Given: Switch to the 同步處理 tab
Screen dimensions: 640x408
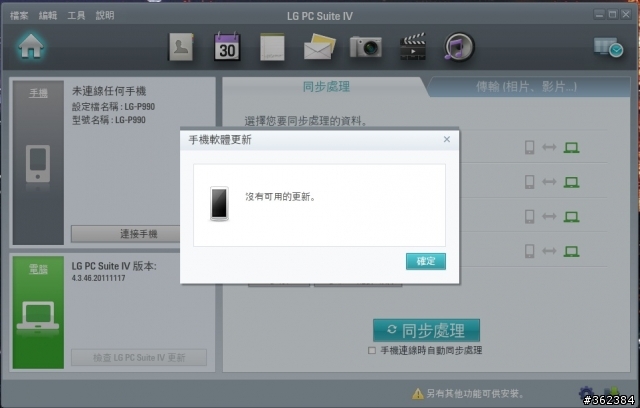Looking at the screenshot, I should click(x=326, y=86).
